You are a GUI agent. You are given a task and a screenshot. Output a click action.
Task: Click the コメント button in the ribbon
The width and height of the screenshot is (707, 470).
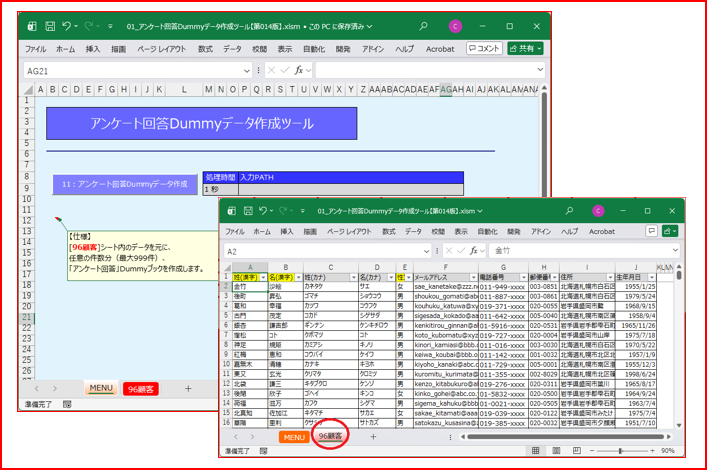(484, 48)
